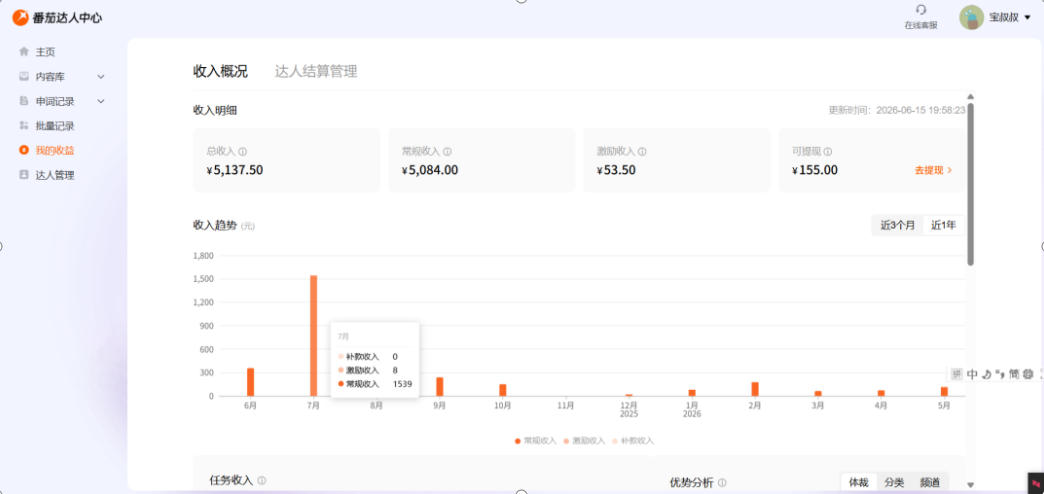Screen dimensions: 1044x494
Task: Select 近3个月 time range
Action: (x=898, y=225)
